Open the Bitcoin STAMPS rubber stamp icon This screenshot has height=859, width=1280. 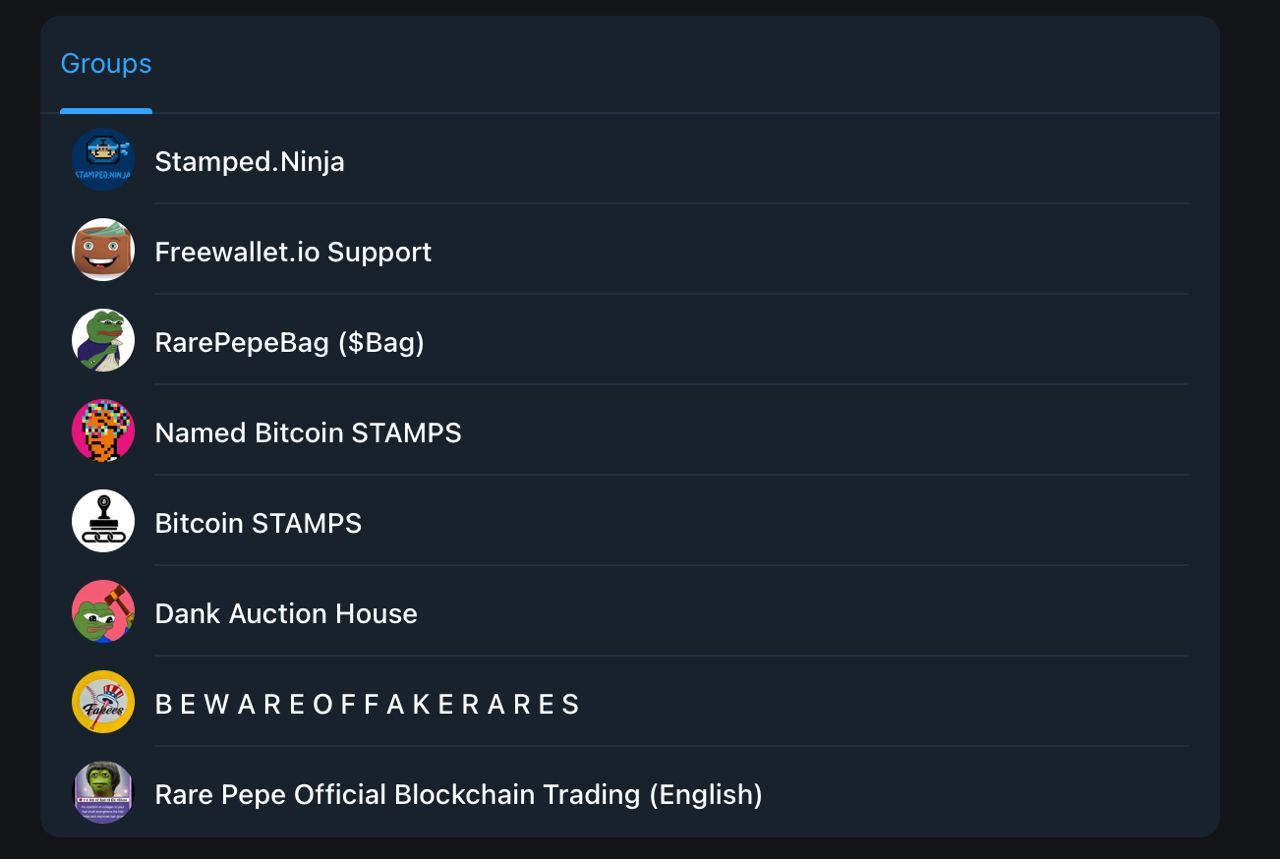[x=103, y=521]
